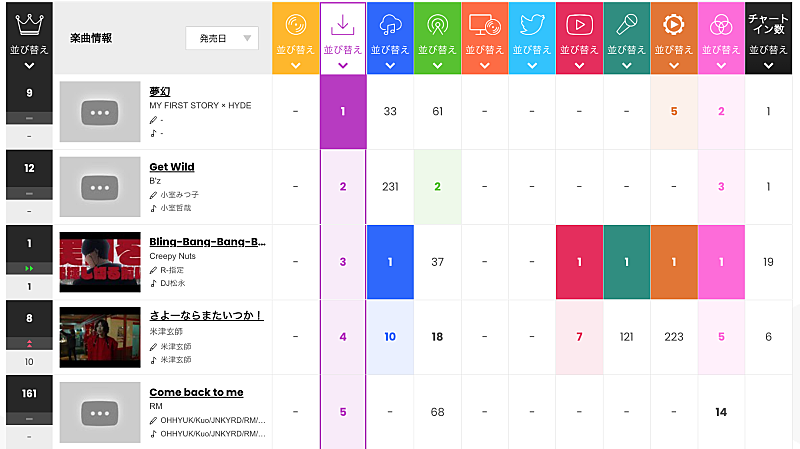The height and width of the screenshot is (449, 800).
Task: Click the streaming cloud music icon
Action: point(390,24)
